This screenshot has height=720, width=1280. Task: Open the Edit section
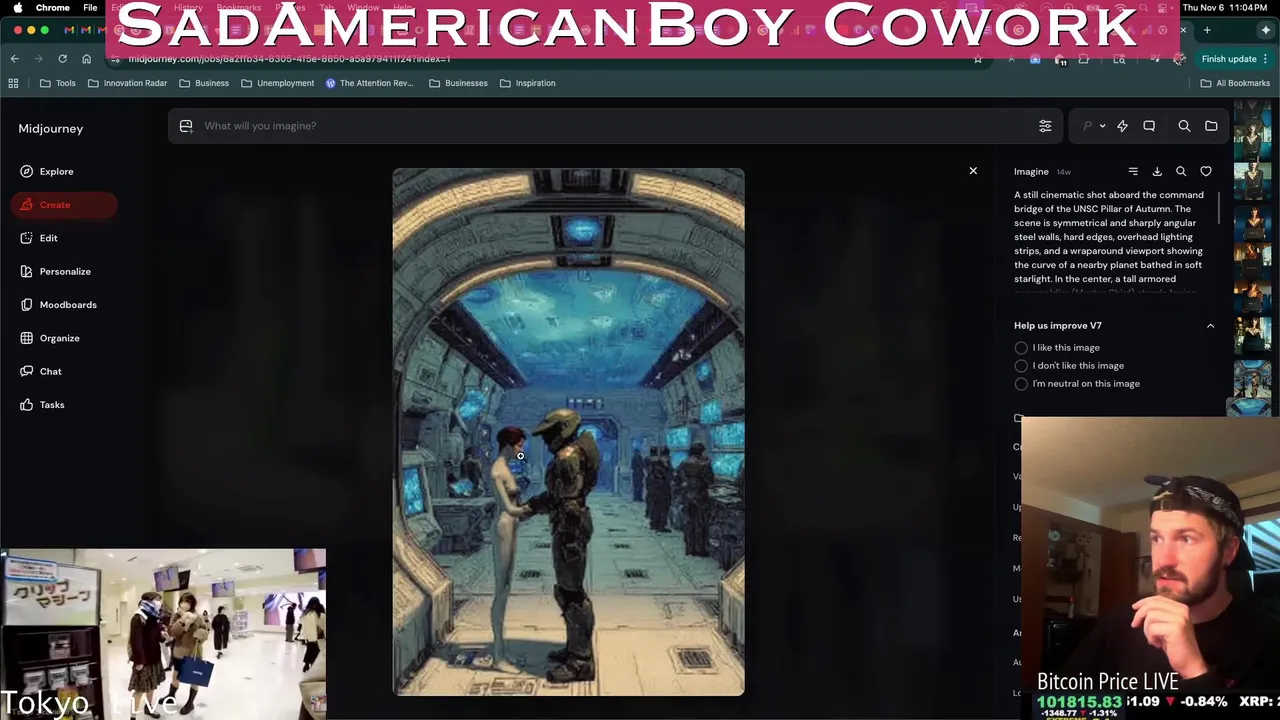click(x=39, y=238)
